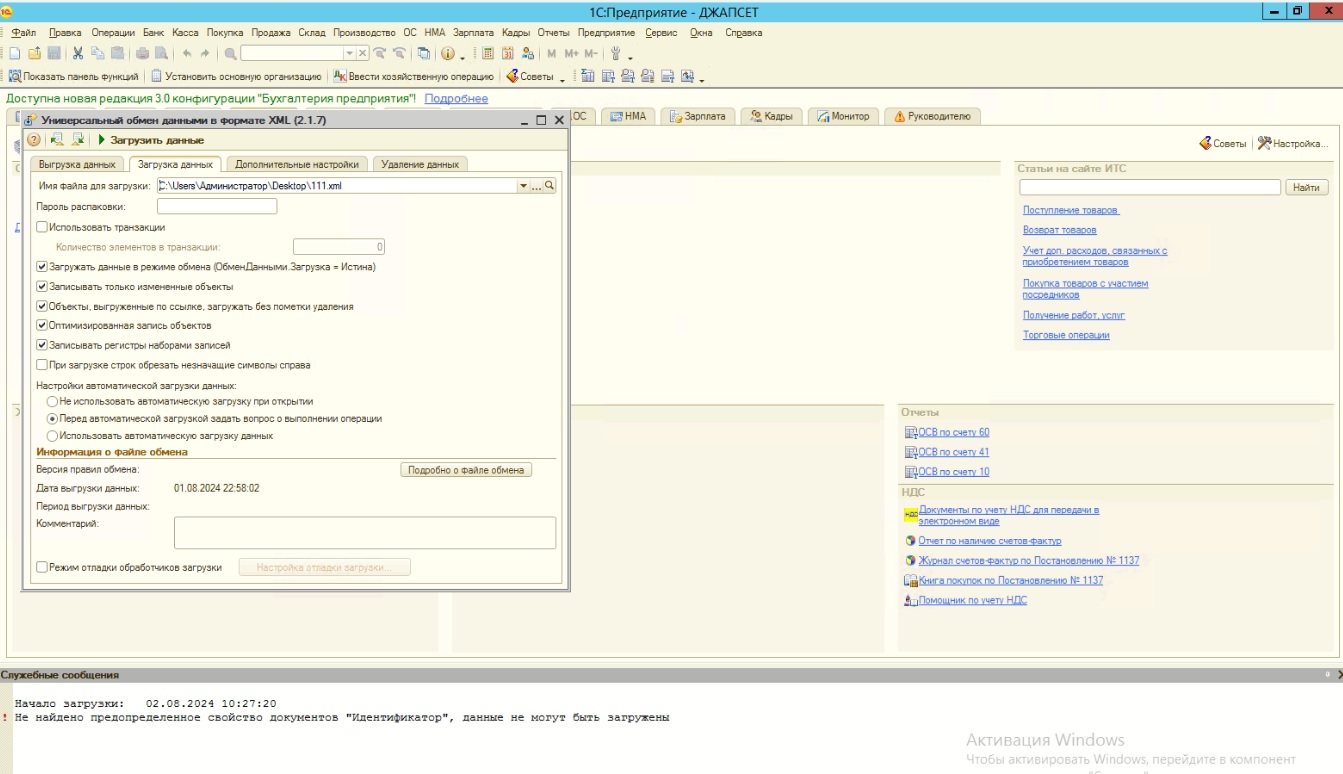Open the search field dropdown in main toolbar

coord(349,53)
